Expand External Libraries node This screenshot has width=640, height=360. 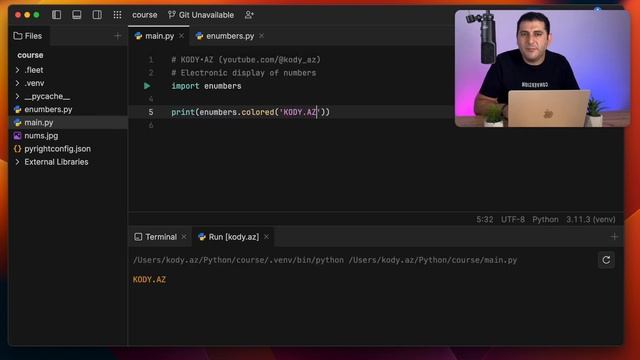coord(17,162)
